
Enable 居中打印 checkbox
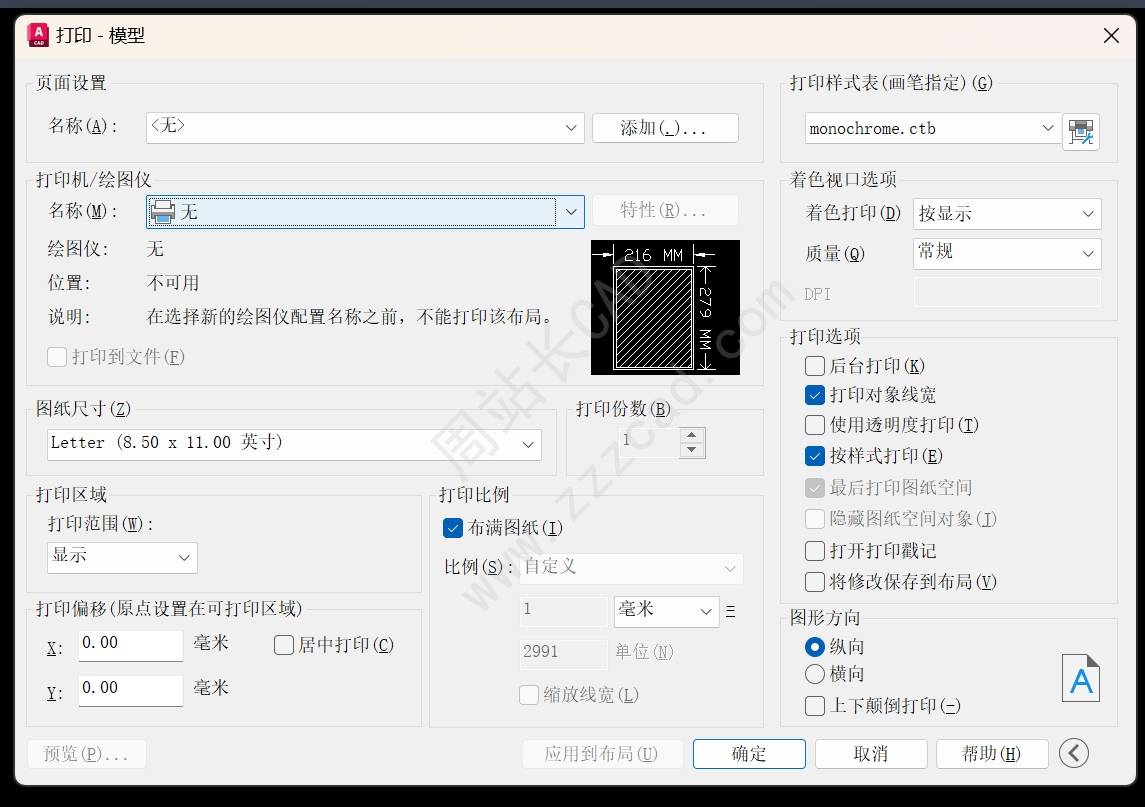pyautogui.click(x=283, y=646)
